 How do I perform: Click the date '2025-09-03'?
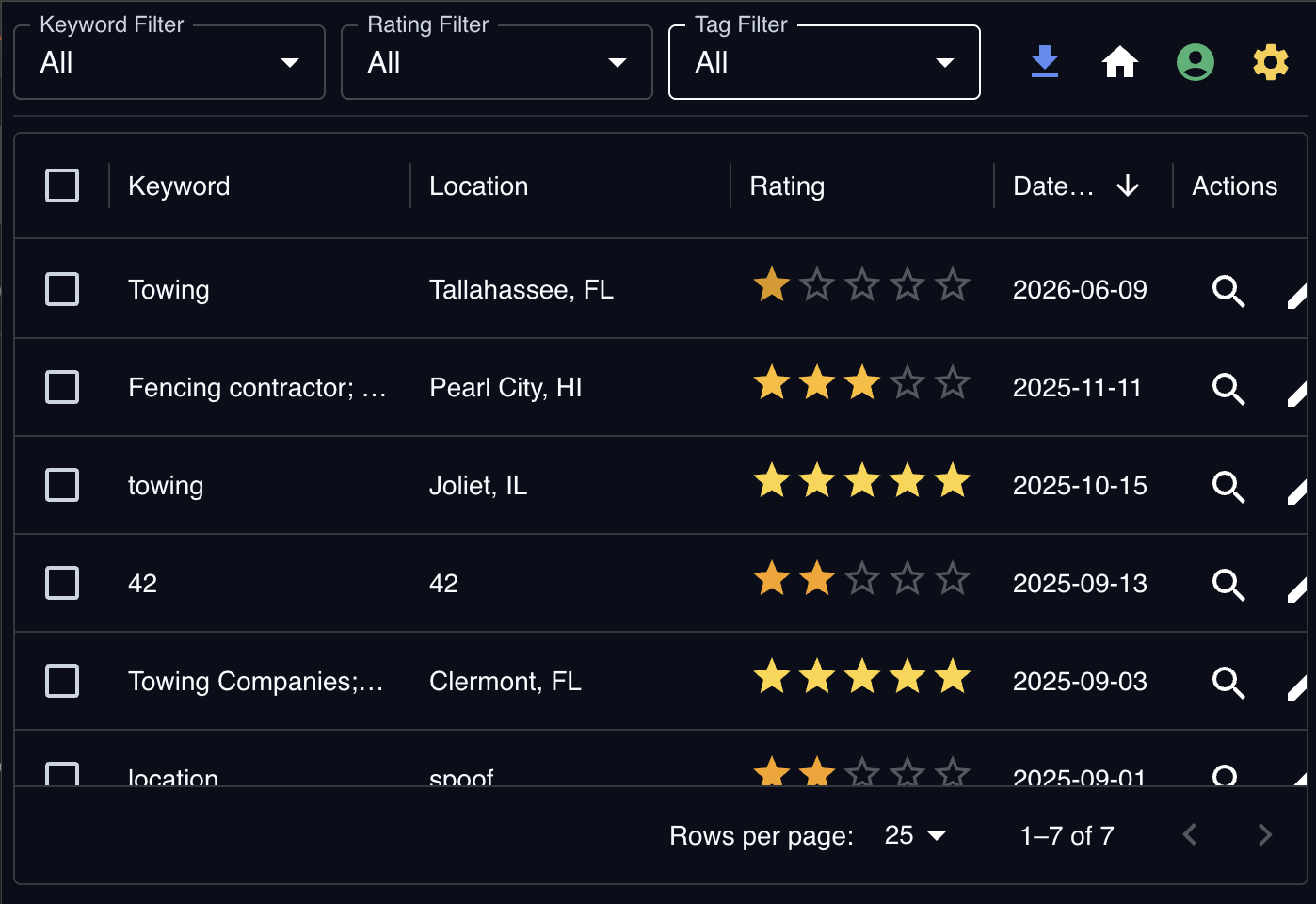1080,682
